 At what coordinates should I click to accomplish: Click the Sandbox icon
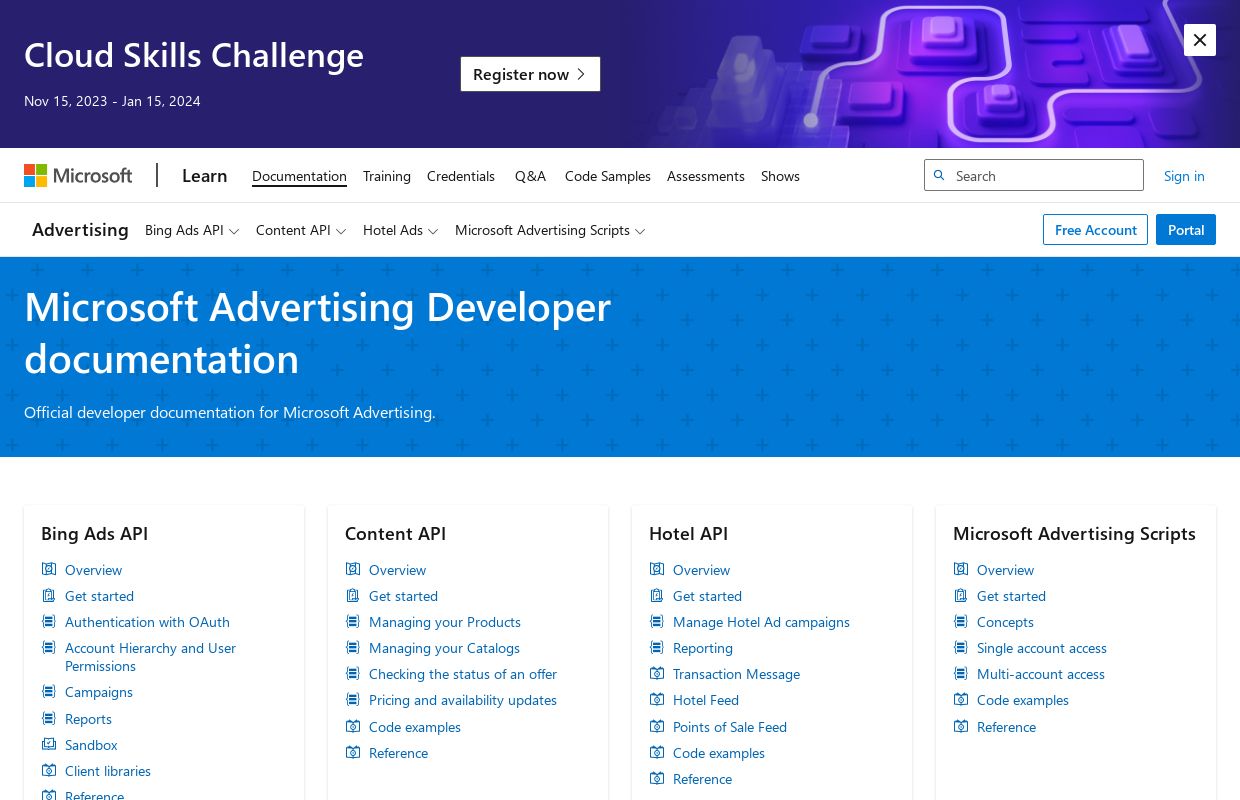pos(49,744)
